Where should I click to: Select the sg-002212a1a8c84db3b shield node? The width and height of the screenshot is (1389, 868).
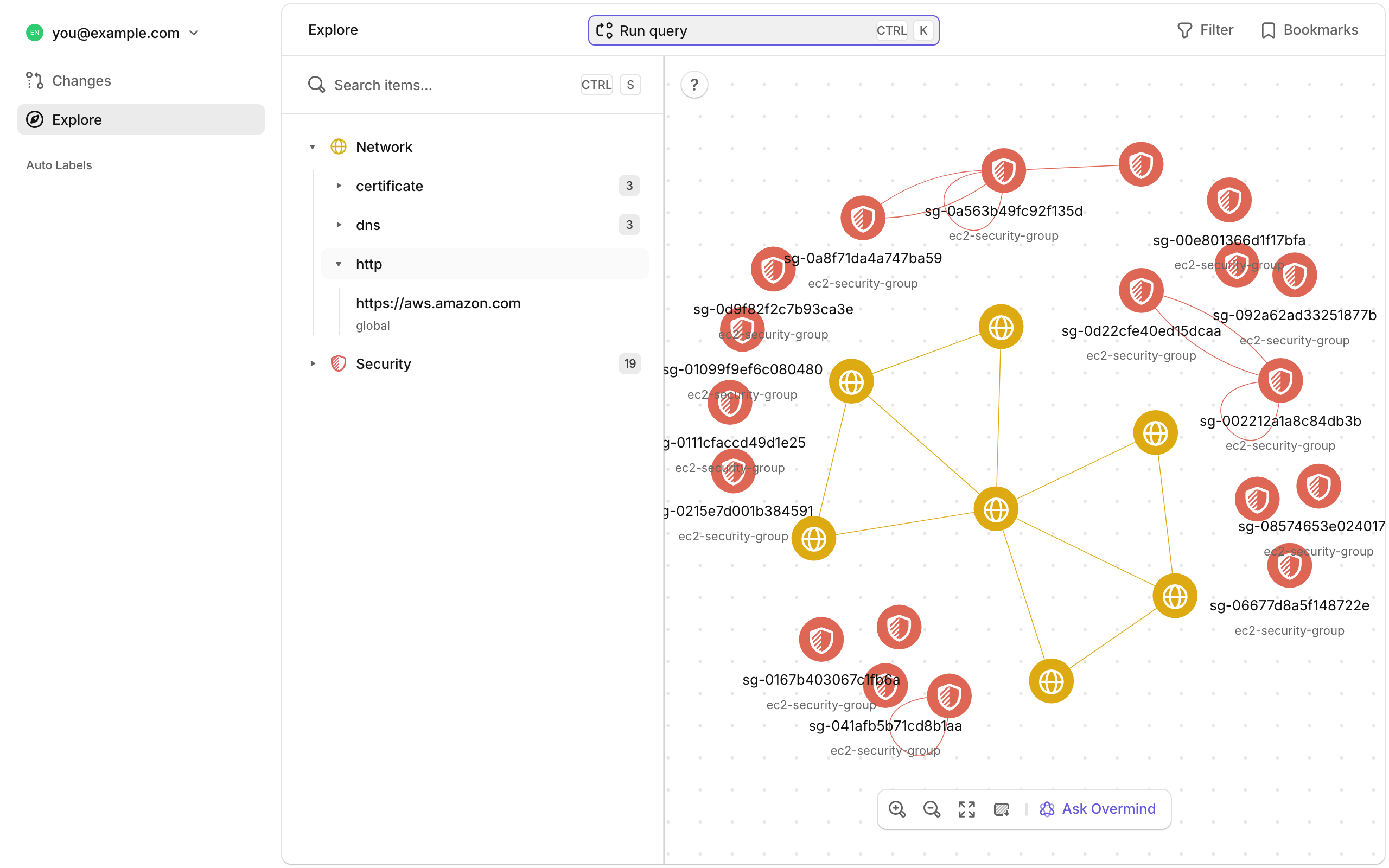(x=1280, y=381)
